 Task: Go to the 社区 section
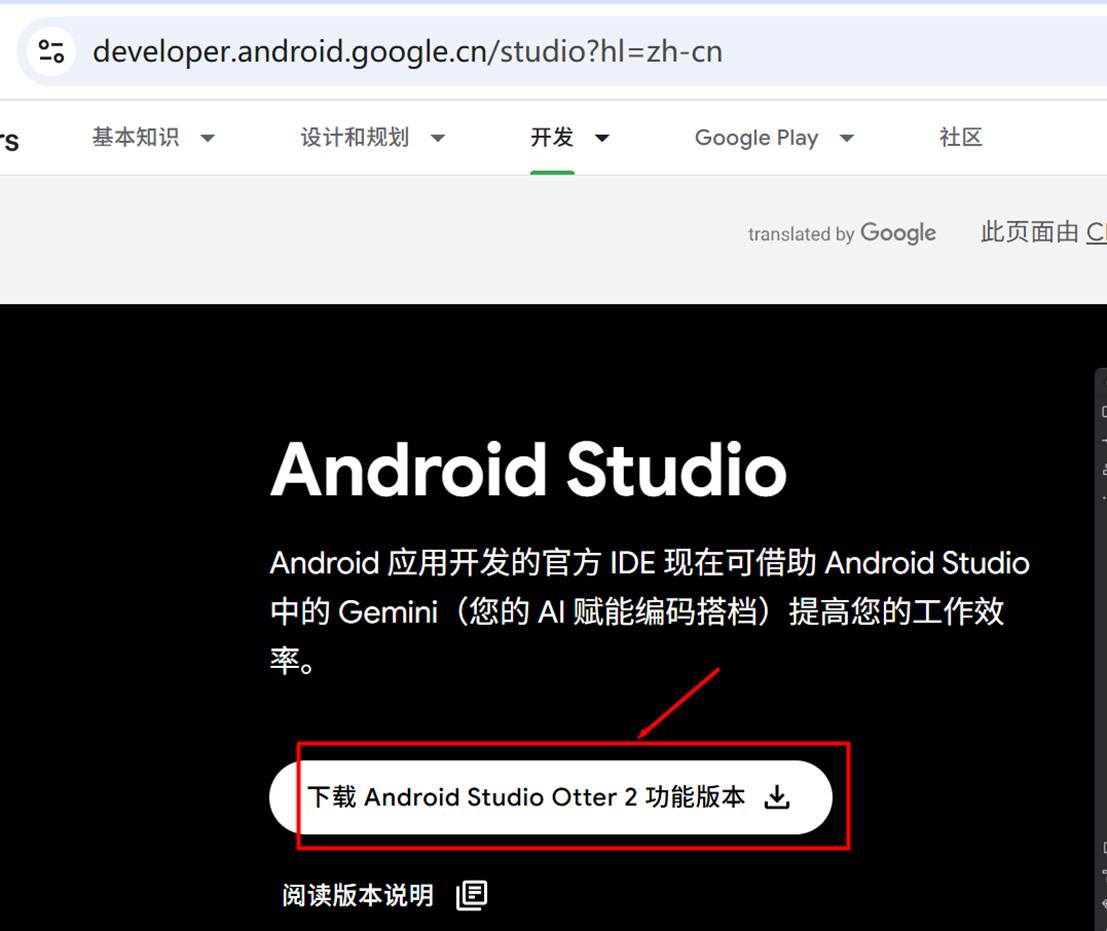[960, 137]
